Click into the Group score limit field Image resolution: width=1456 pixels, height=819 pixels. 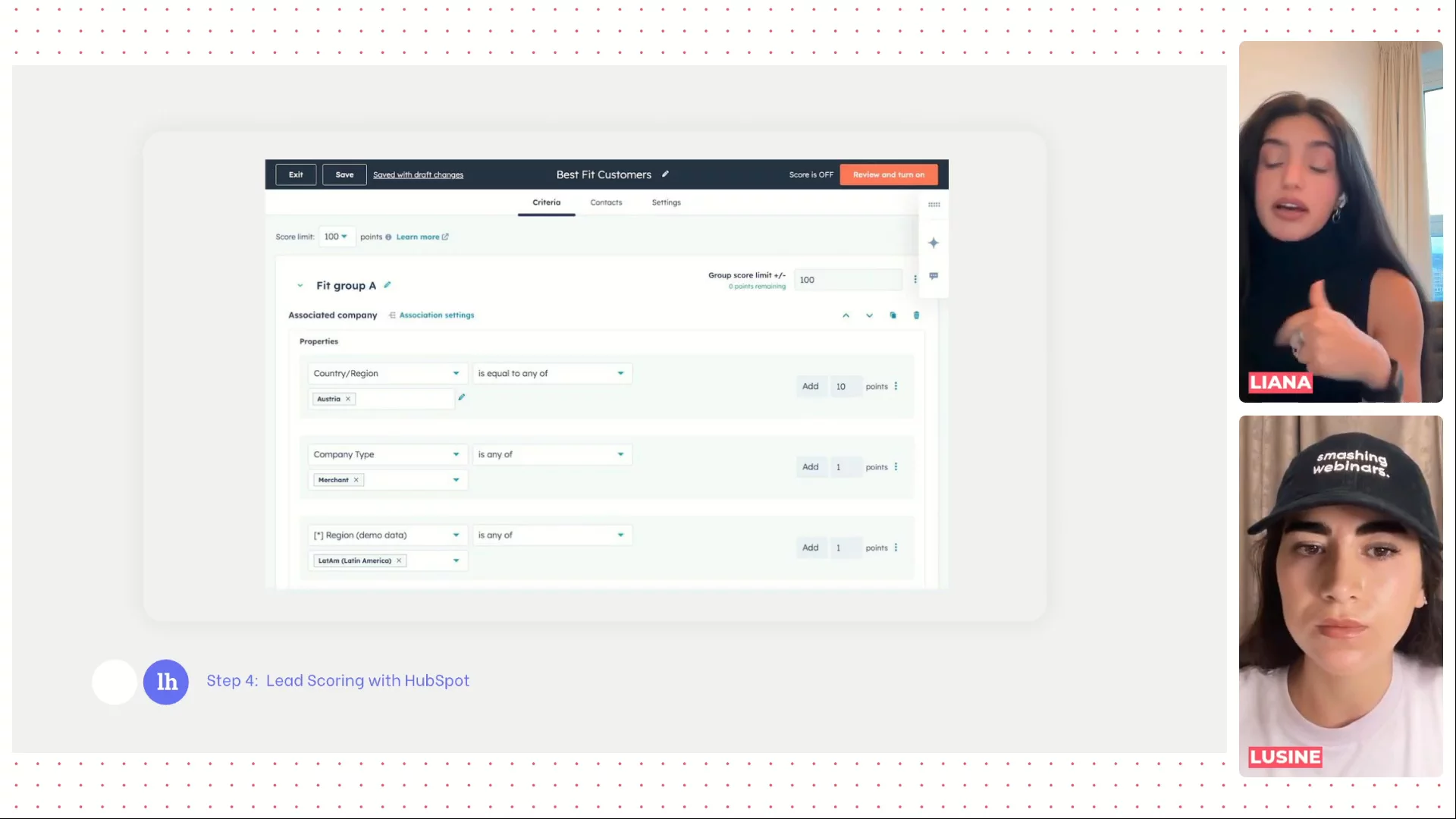(x=848, y=280)
